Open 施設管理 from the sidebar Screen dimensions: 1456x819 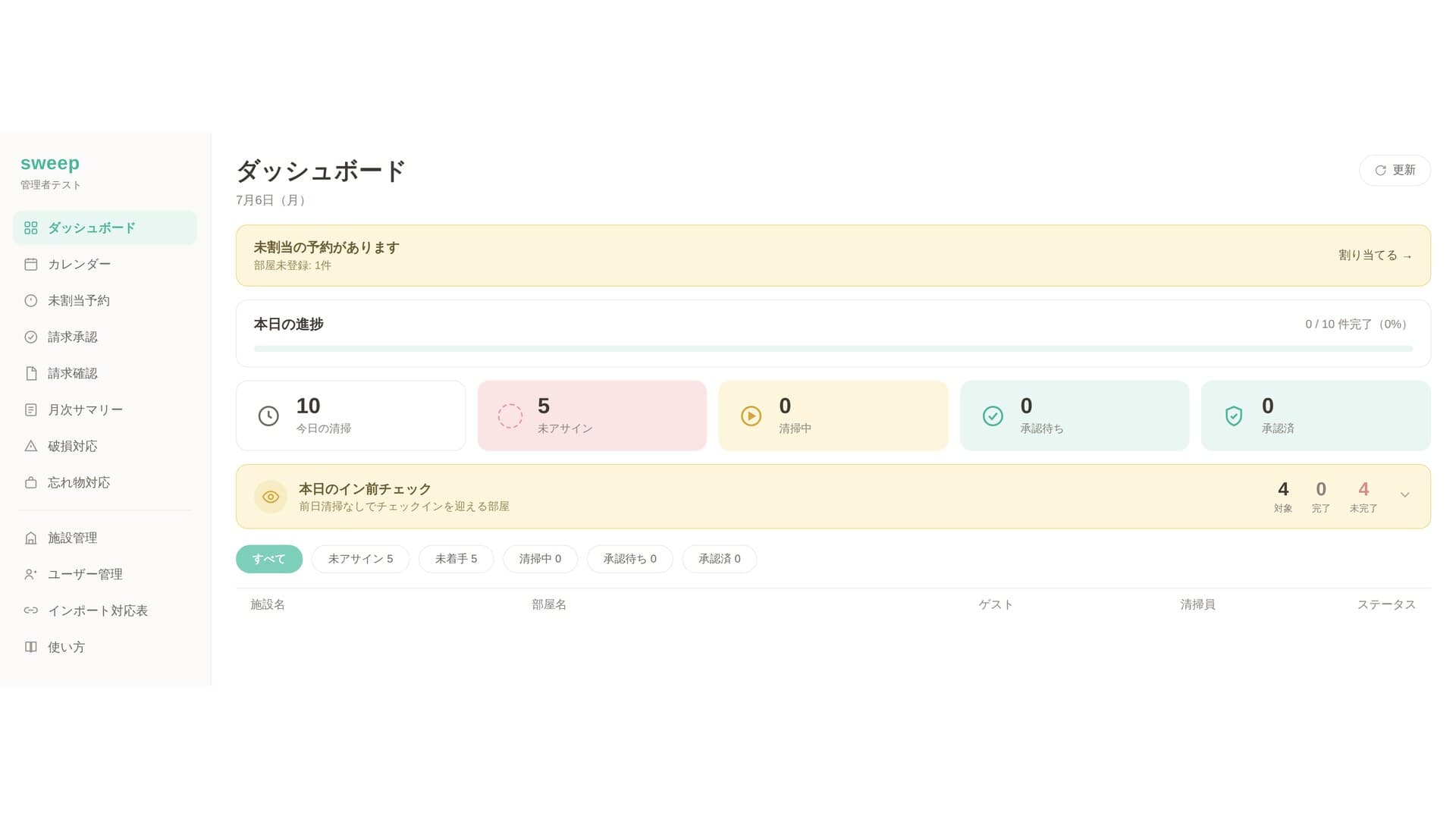[x=105, y=538]
